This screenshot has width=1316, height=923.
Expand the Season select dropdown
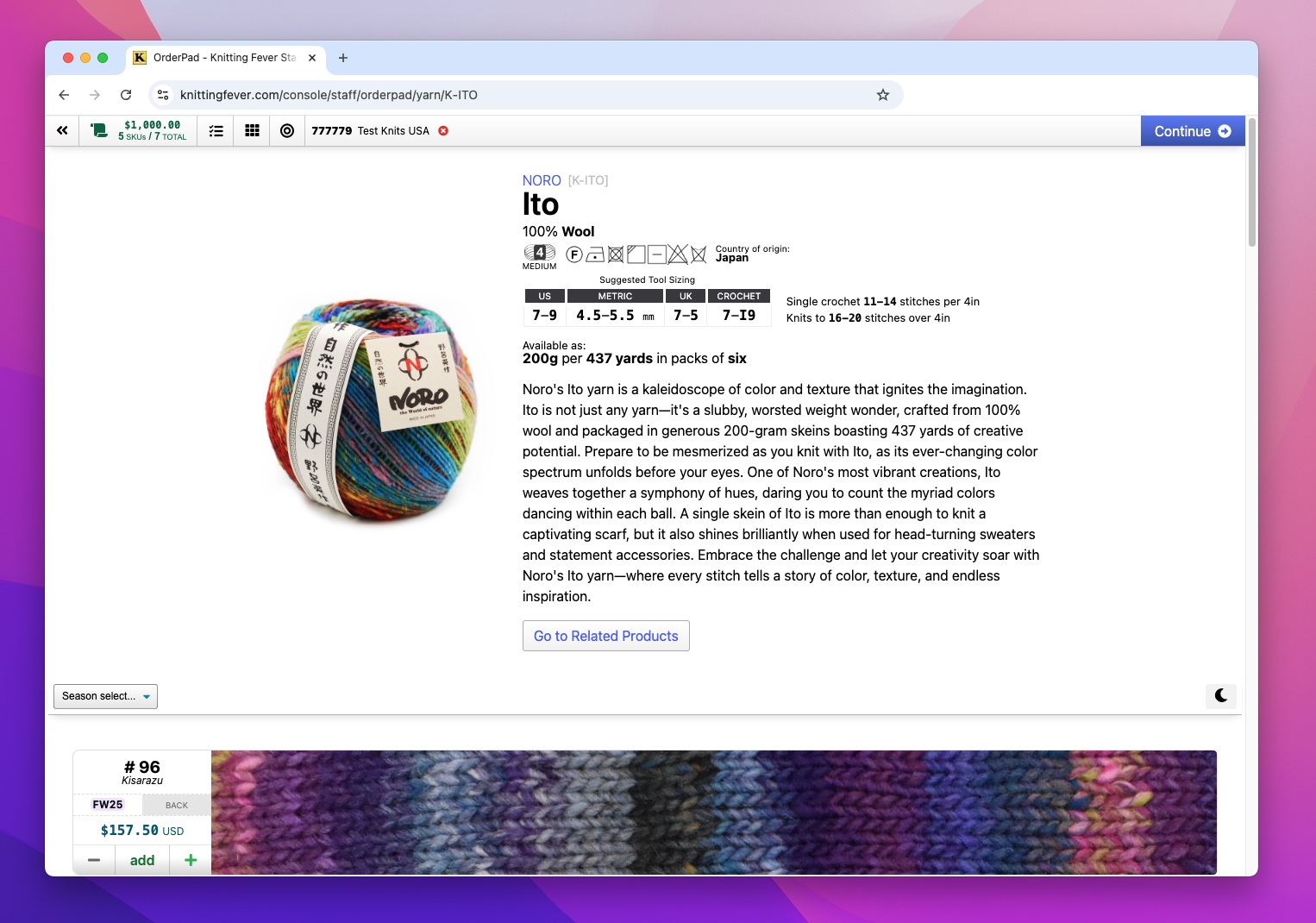point(105,696)
